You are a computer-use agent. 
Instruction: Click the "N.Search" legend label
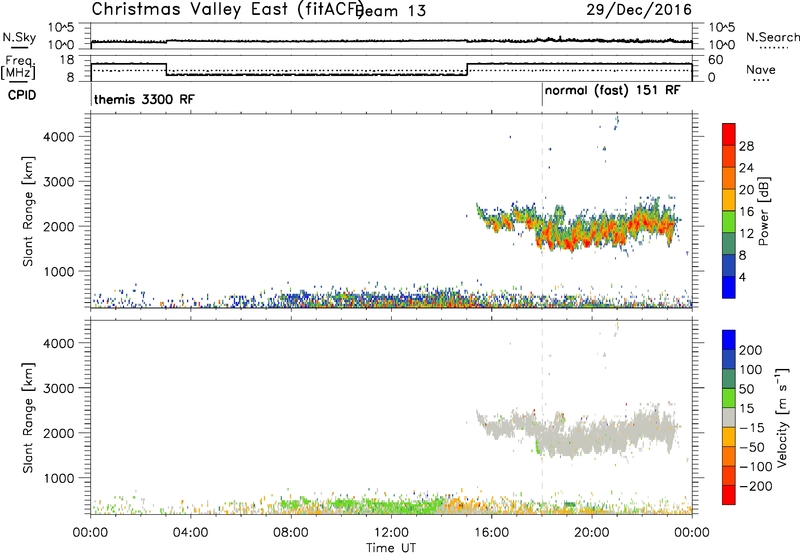(x=772, y=37)
